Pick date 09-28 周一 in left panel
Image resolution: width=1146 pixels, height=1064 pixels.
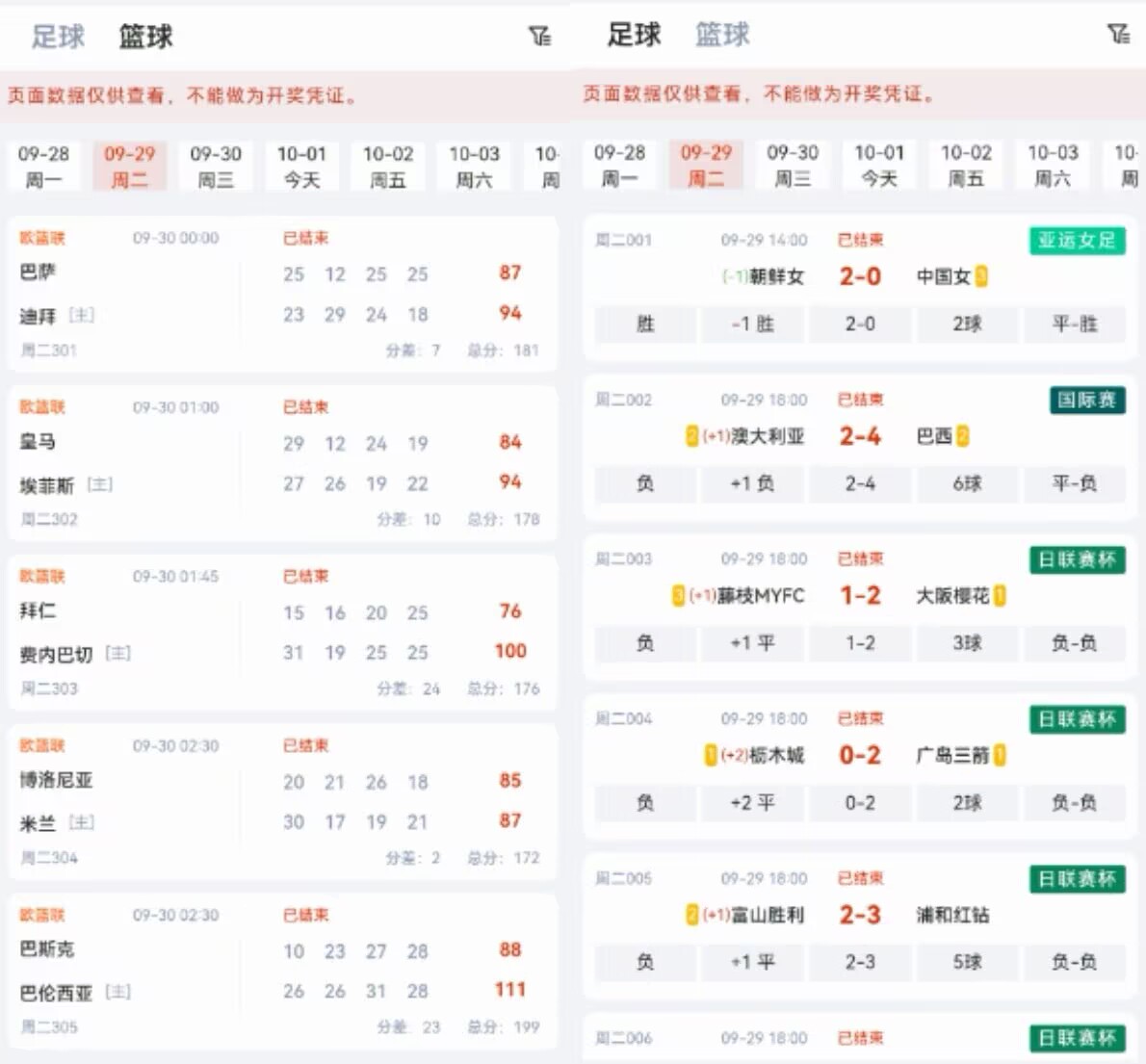click(x=43, y=167)
